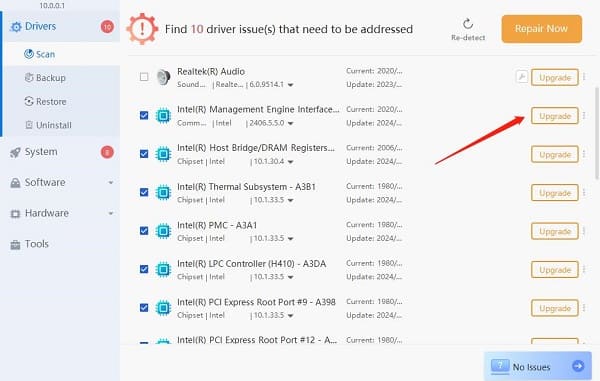Click the Hardware chip icon

pyautogui.click(x=15, y=213)
